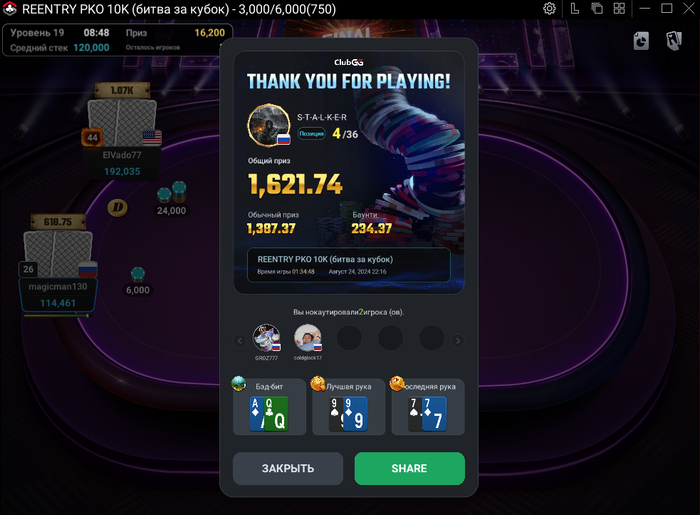Select cascade windows icon
The height and width of the screenshot is (515, 700).
597,8
